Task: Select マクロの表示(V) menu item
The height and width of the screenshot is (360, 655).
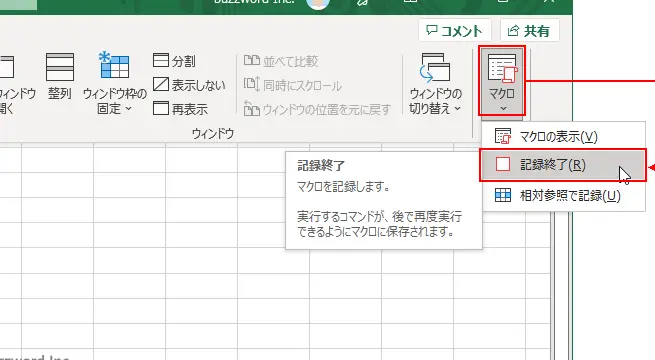Action: 564,136
